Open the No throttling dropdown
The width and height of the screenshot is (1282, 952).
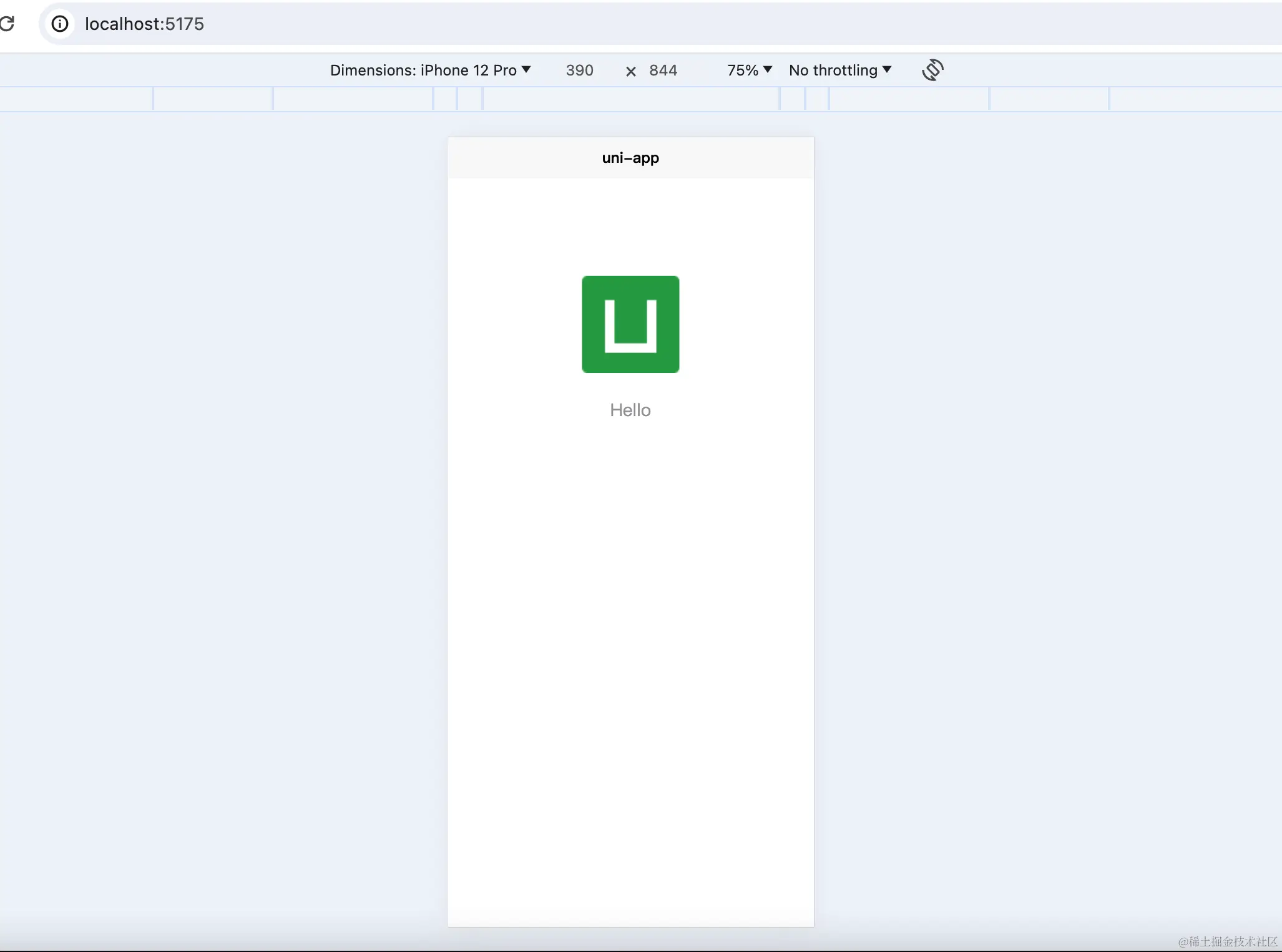tap(839, 70)
